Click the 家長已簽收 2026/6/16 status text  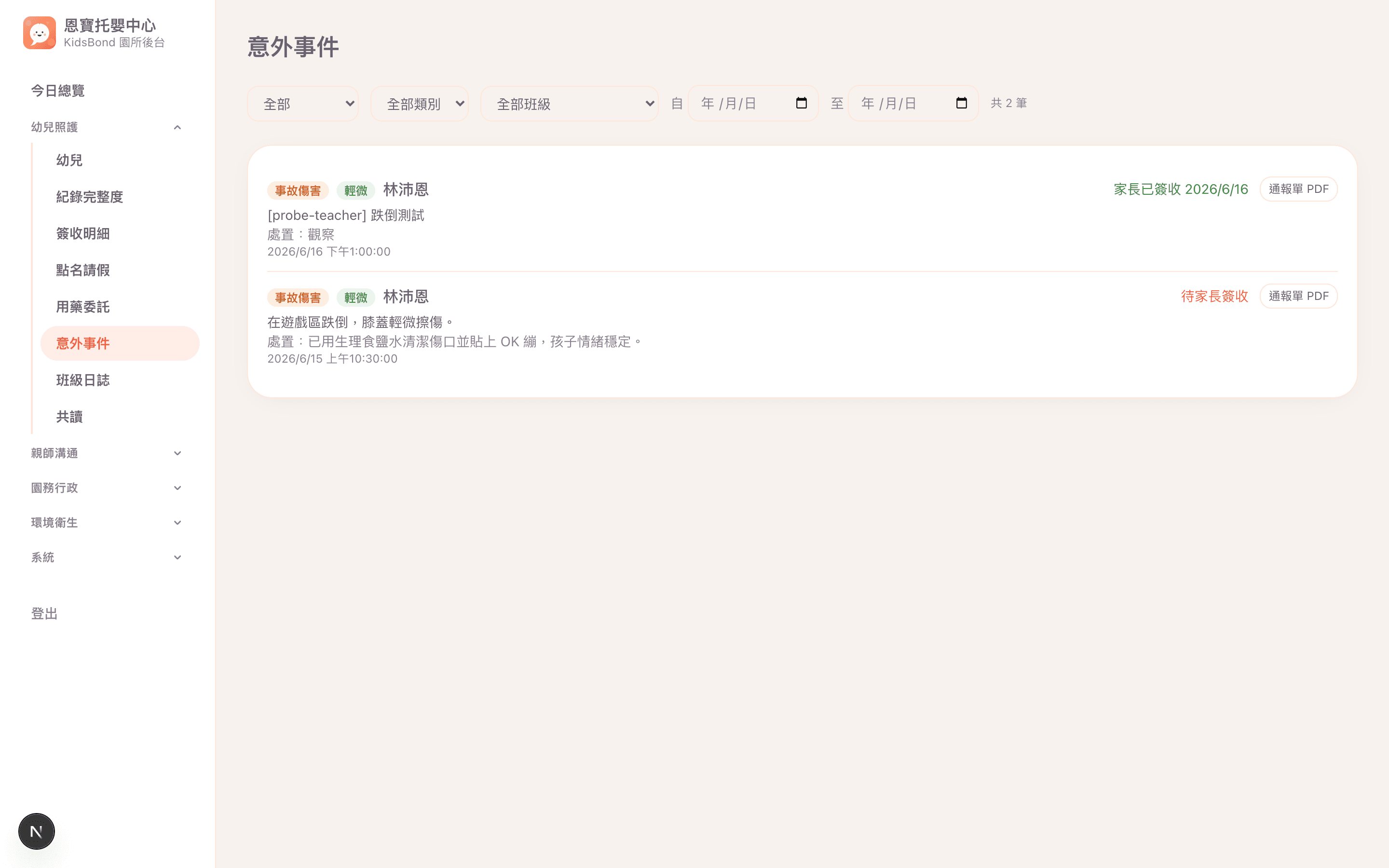(1181, 190)
